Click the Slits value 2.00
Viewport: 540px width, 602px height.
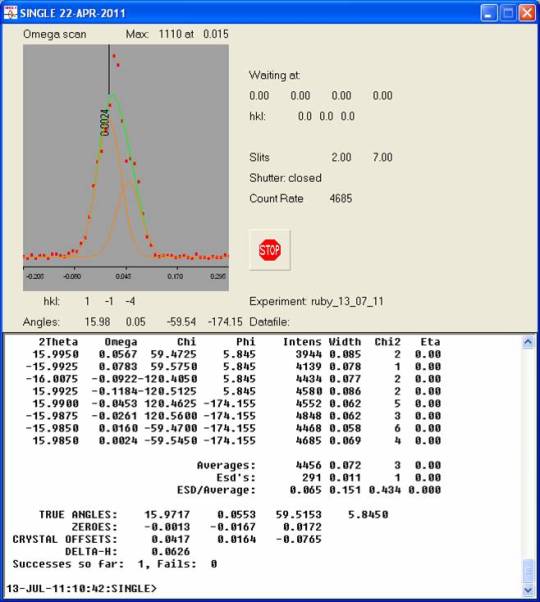click(x=341, y=157)
